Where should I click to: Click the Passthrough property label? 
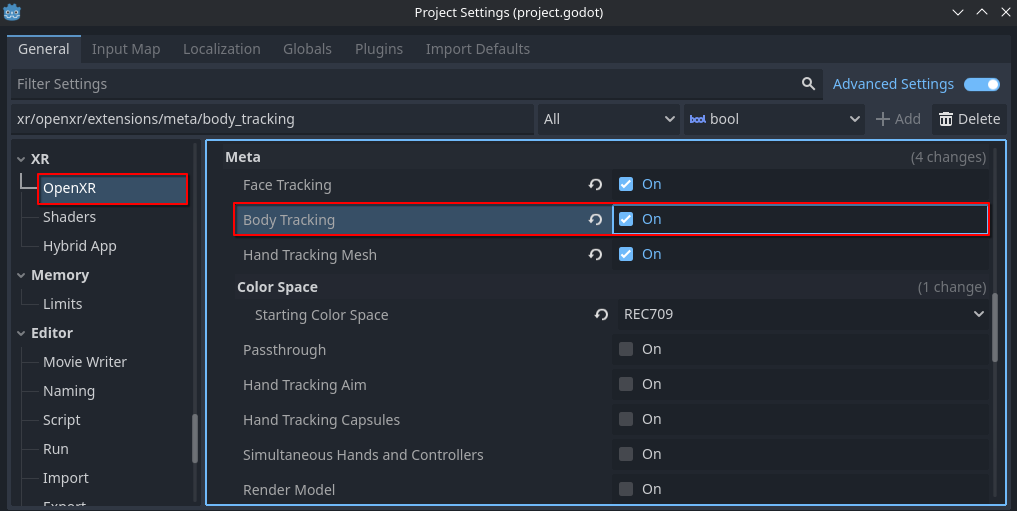point(284,350)
